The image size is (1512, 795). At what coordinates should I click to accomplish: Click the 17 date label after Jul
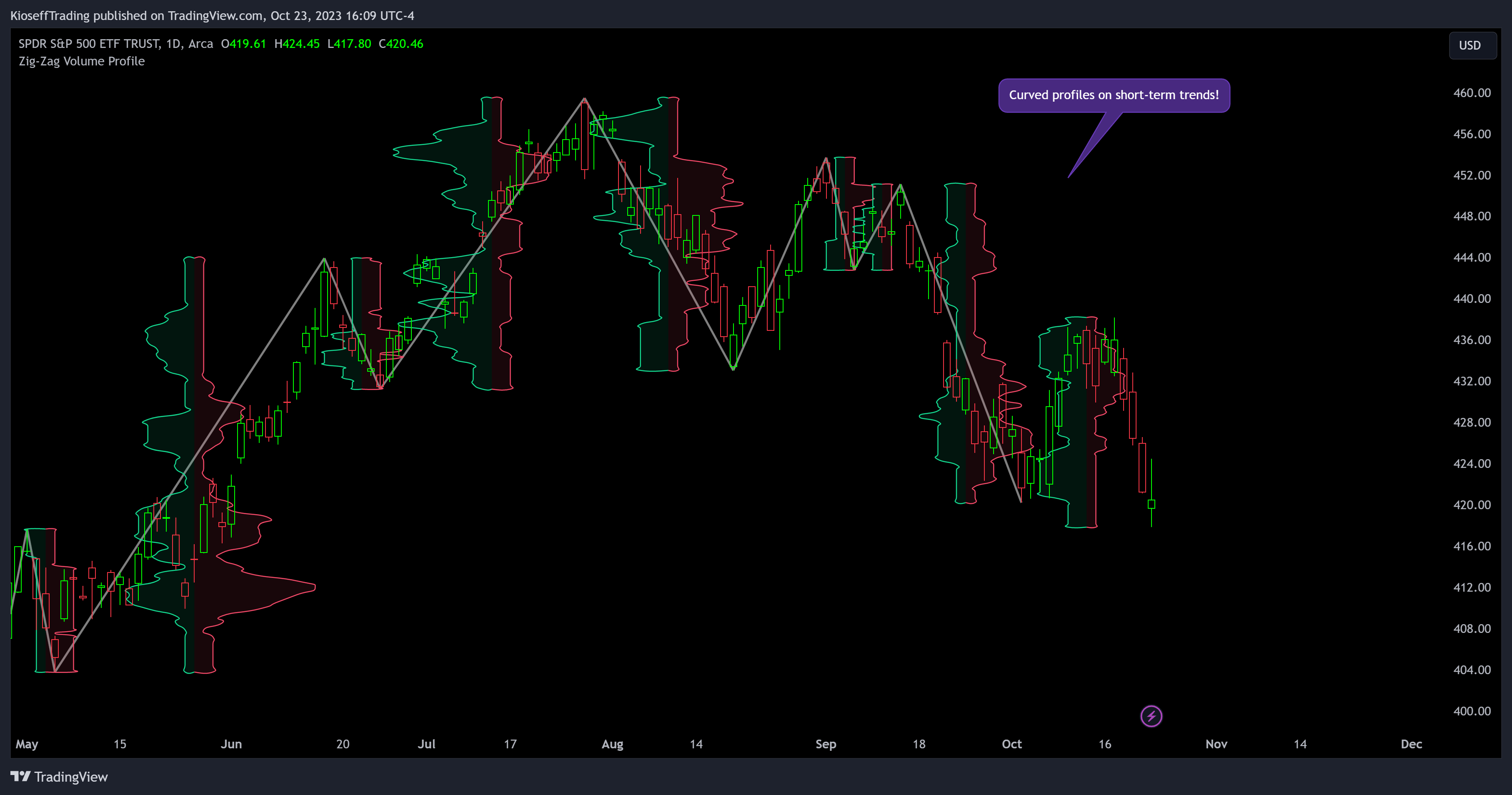coord(510,744)
